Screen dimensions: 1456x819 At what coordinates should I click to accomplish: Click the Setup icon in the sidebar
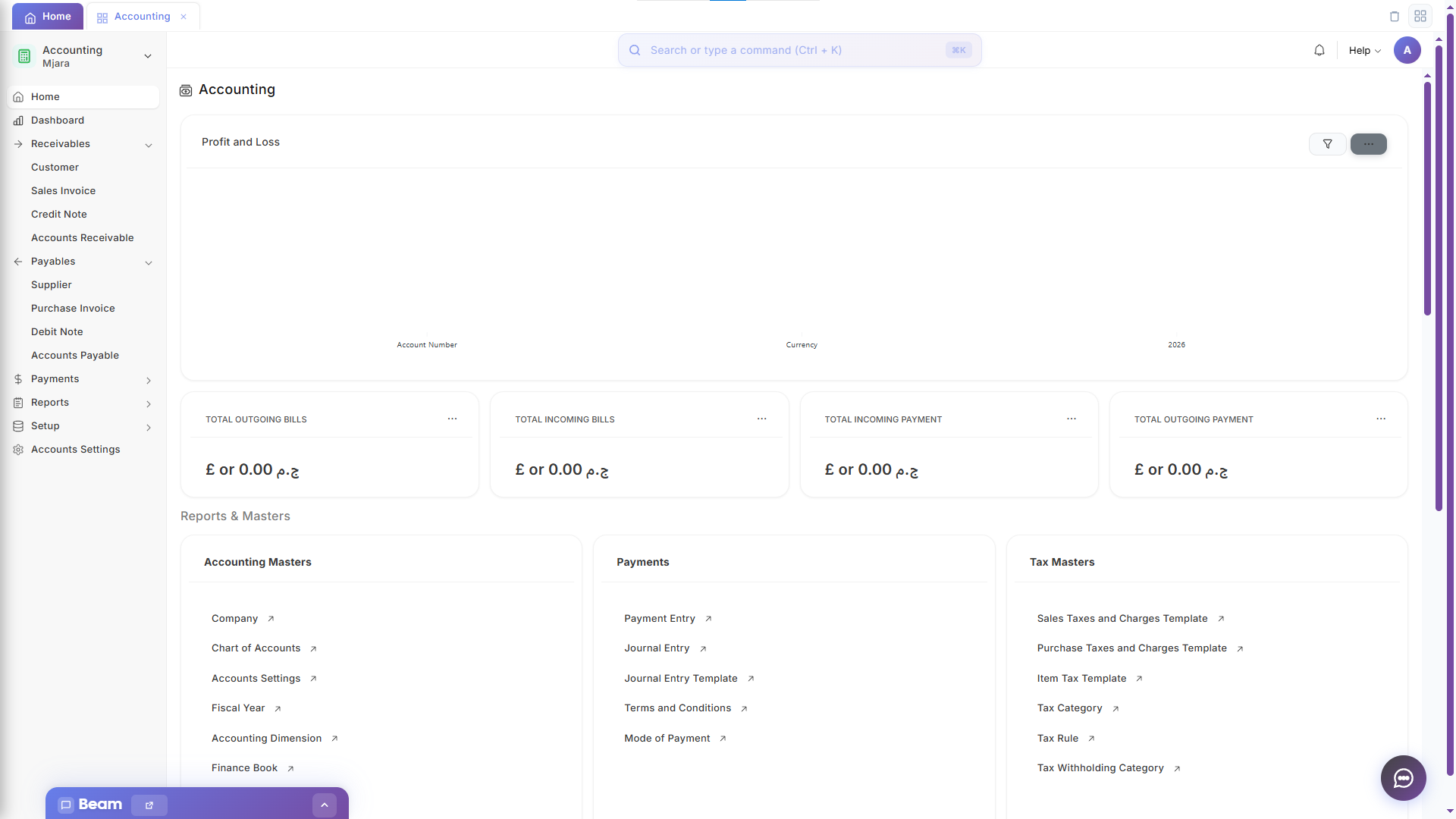(17, 426)
